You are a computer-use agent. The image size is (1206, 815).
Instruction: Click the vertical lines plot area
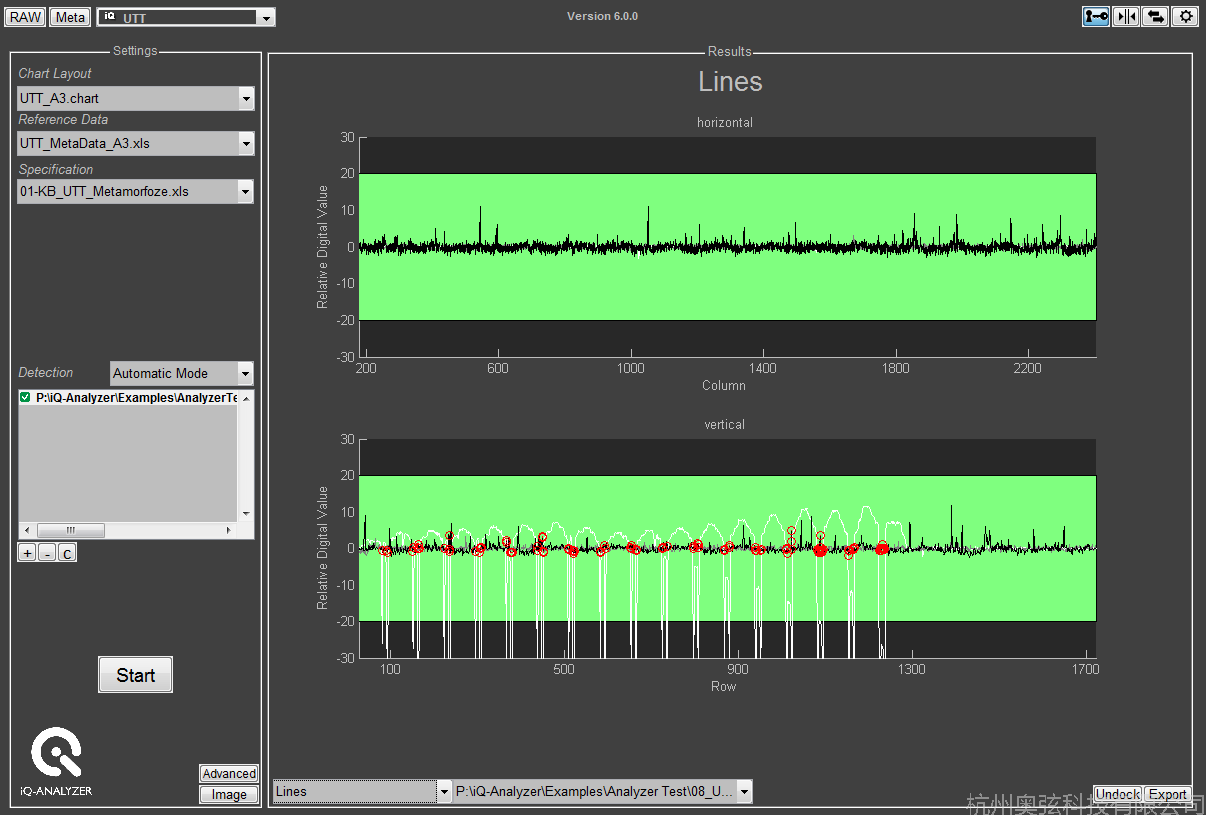coord(727,548)
